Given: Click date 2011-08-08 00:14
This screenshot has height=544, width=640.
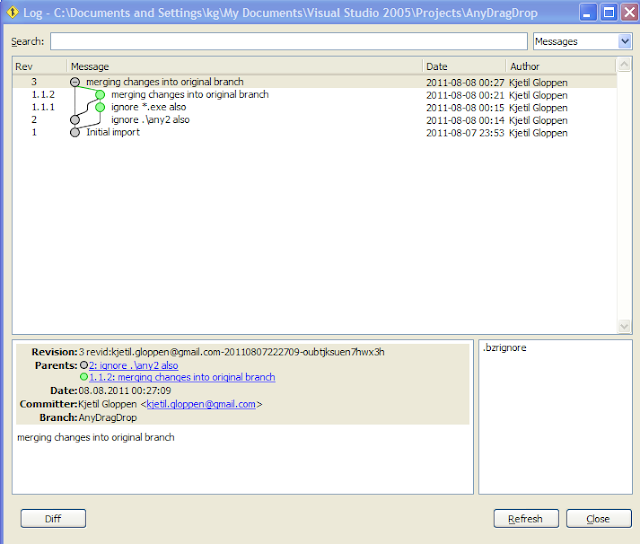Looking at the screenshot, I should tap(465, 120).
